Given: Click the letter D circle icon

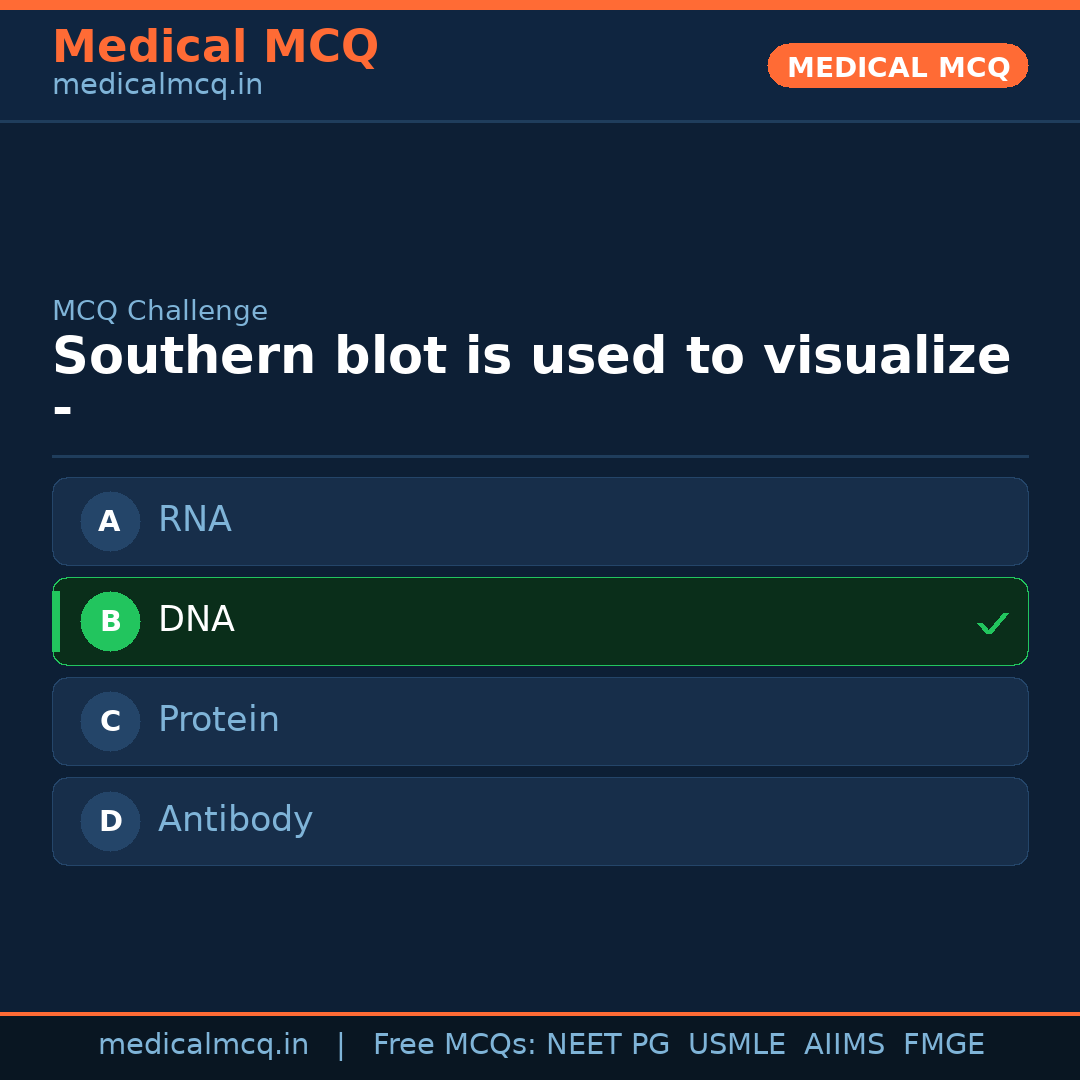Looking at the screenshot, I should tap(110, 821).
